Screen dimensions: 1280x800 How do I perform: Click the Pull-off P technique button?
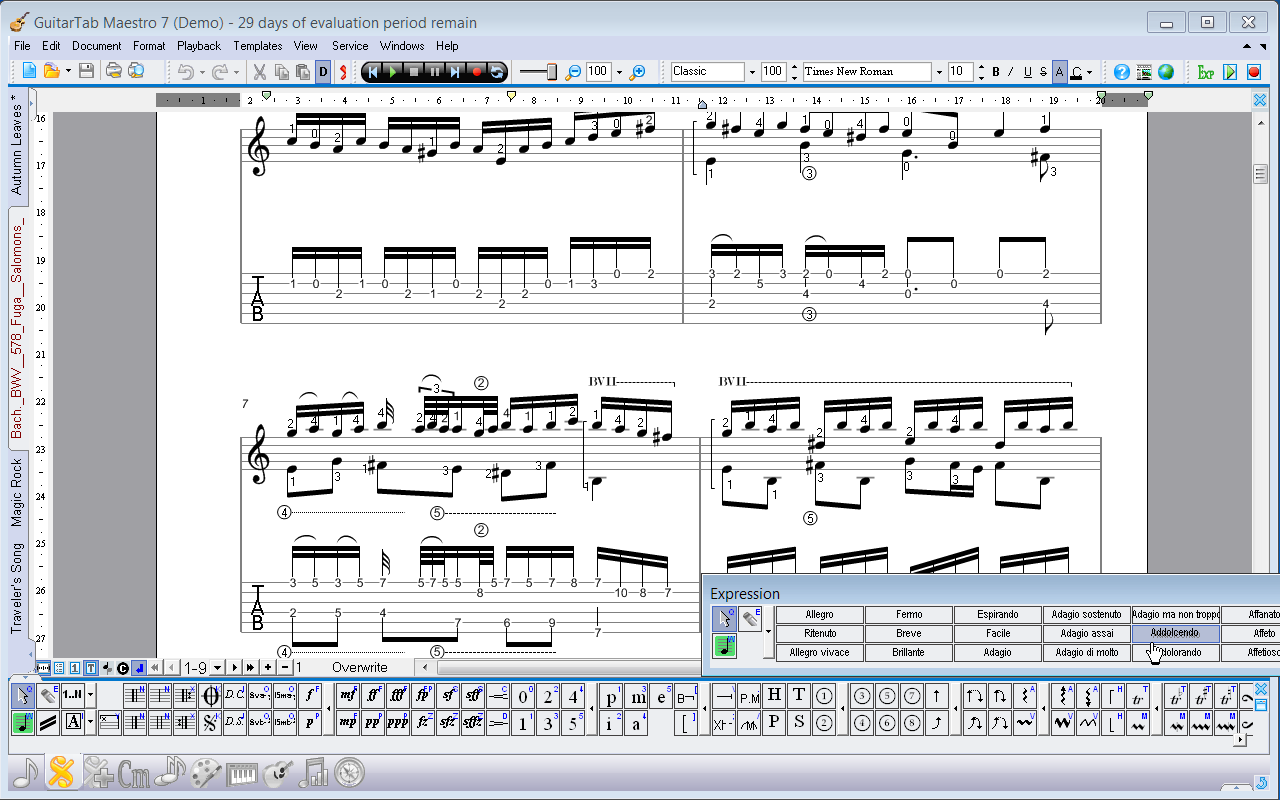(x=774, y=722)
